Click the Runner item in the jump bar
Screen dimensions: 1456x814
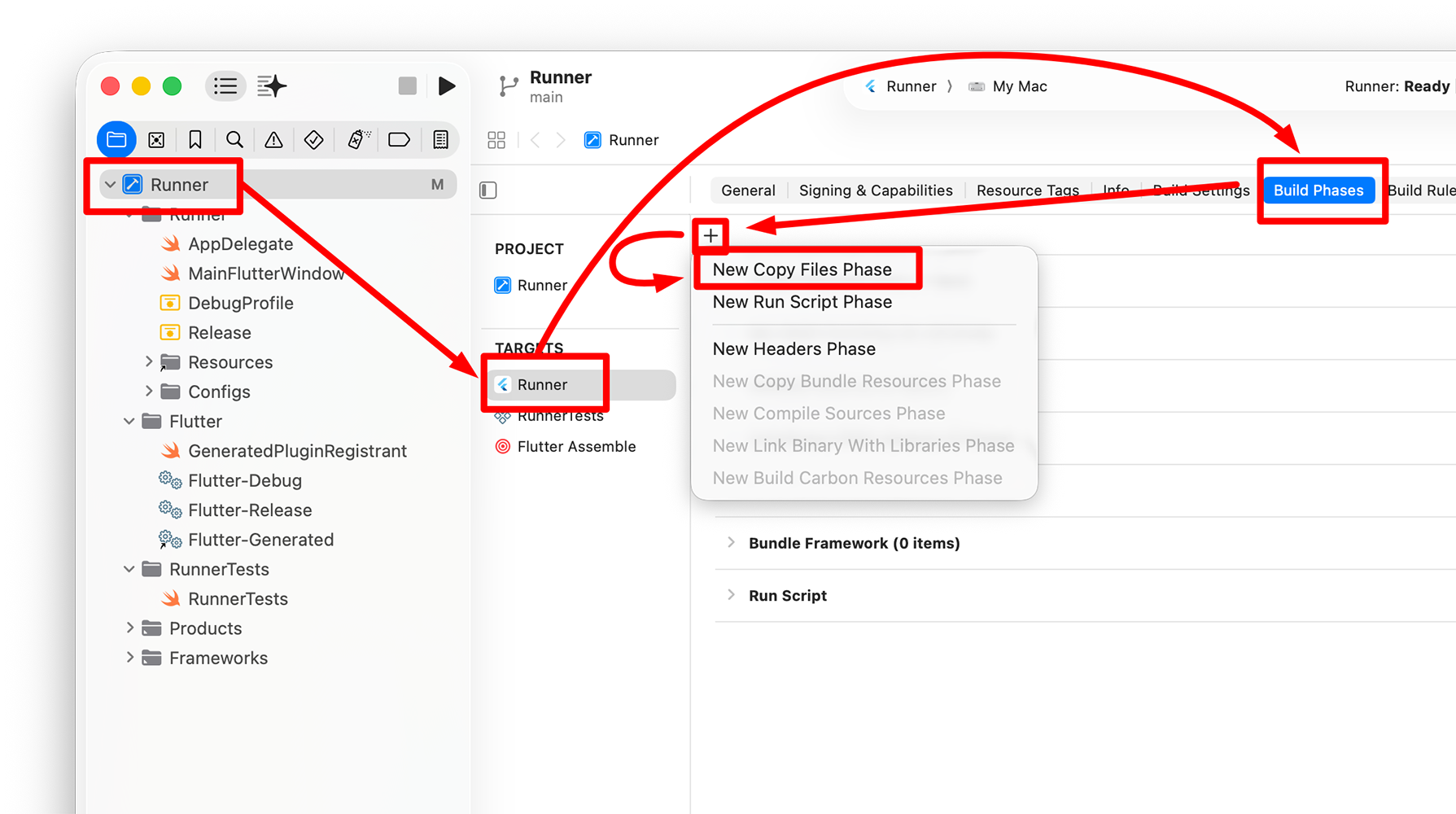click(622, 140)
